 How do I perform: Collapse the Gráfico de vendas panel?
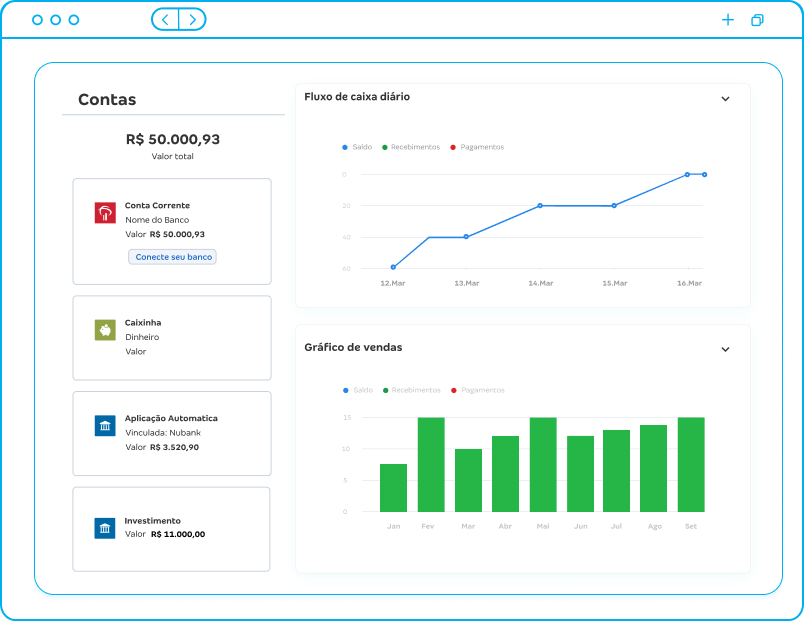(x=725, y=349)
